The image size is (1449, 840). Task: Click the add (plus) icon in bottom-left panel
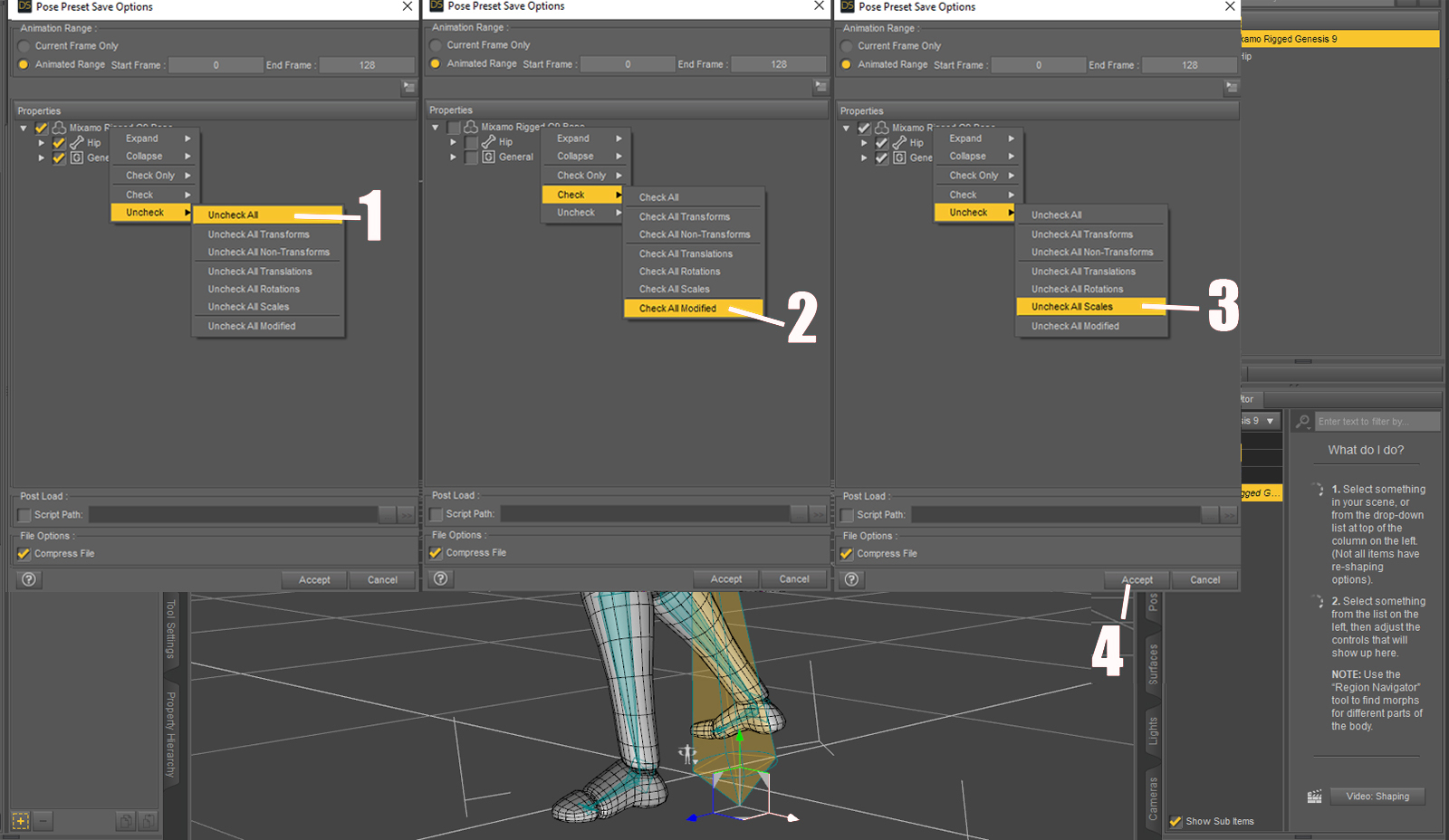point(21,821)
